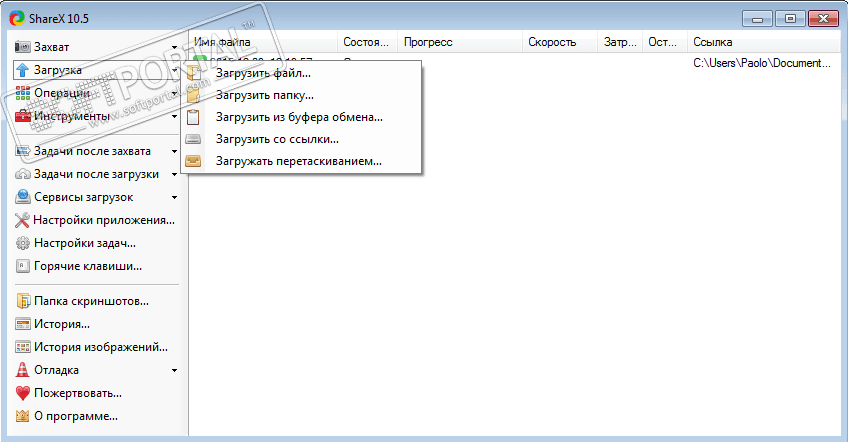Click the icon for Задачи после захвата

coord(22,151)
